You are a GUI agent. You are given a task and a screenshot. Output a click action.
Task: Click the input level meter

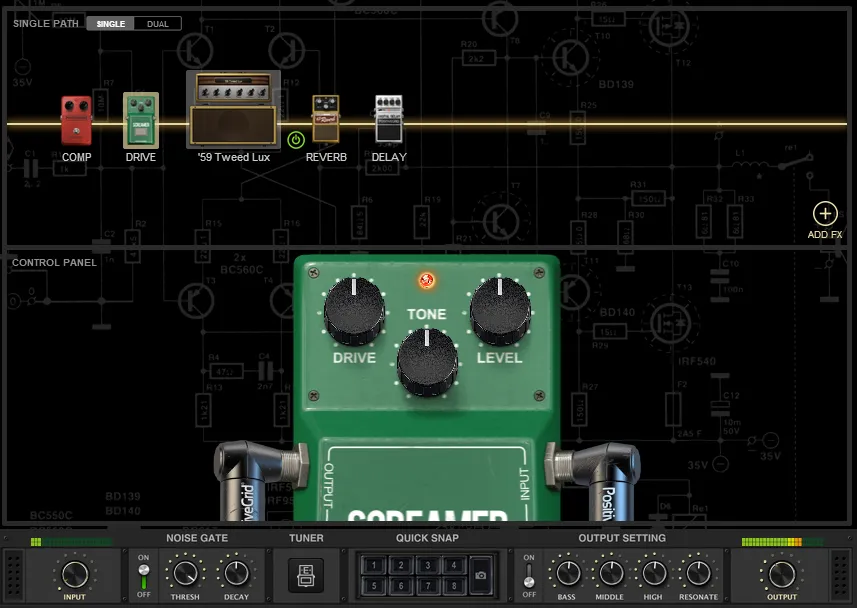pyautogui.click(x=72, y=542)
